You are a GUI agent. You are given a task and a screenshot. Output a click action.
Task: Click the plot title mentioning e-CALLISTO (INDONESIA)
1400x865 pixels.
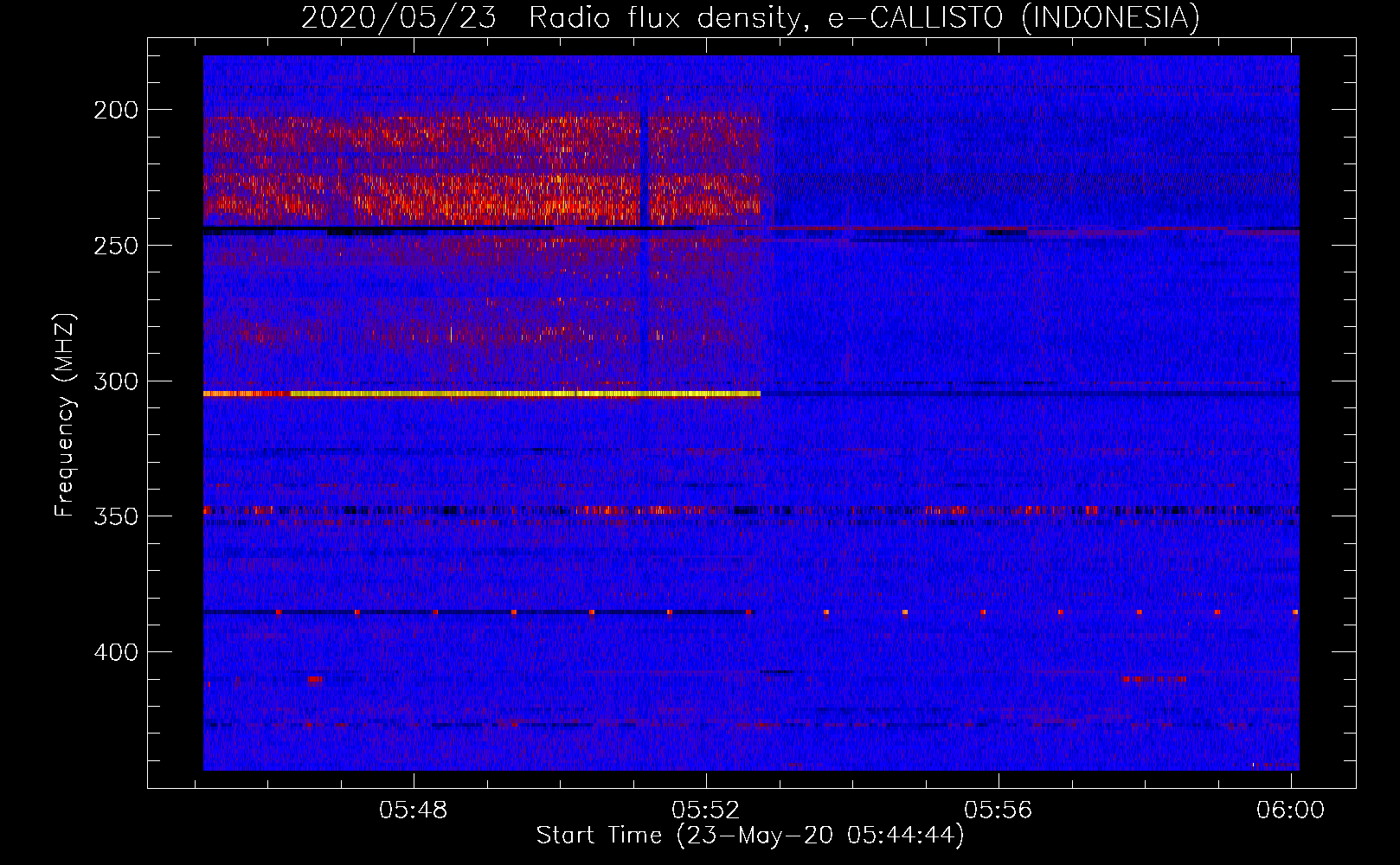coord(750,17)
